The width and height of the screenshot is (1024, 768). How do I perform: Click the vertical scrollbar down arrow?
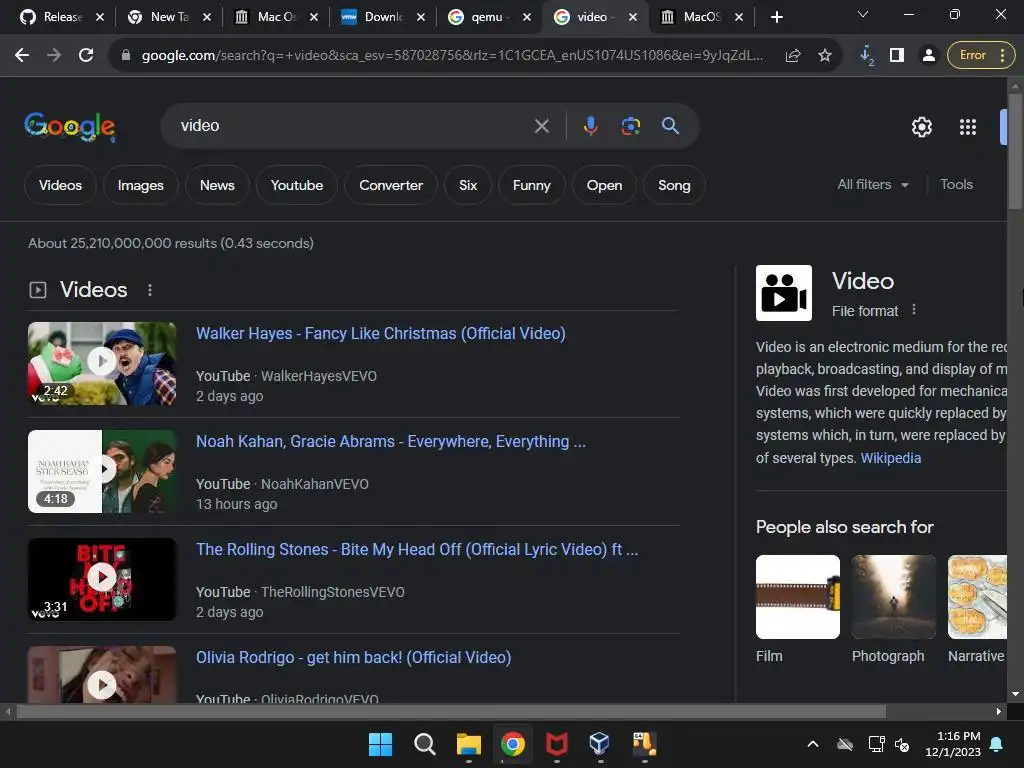(1015, 694)
